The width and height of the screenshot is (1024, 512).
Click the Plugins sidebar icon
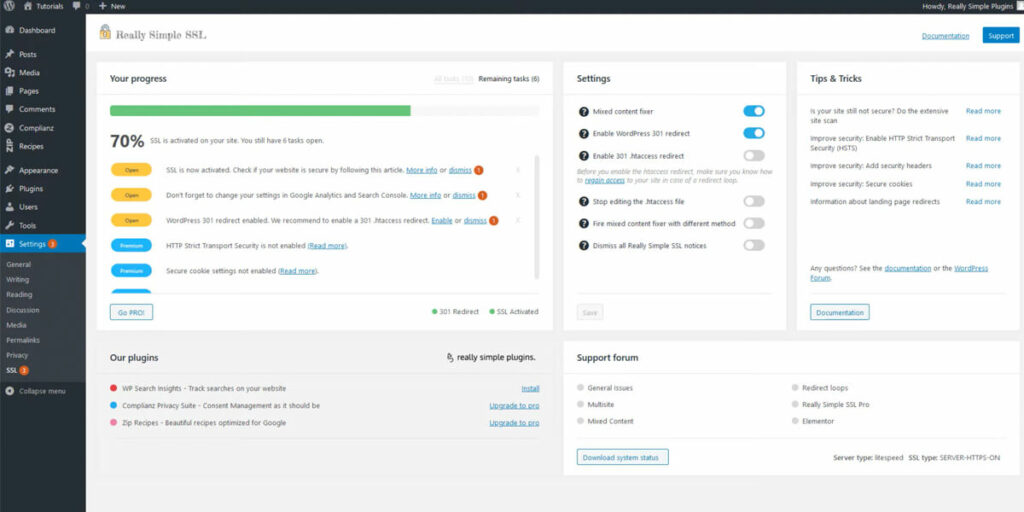point(10,189)
